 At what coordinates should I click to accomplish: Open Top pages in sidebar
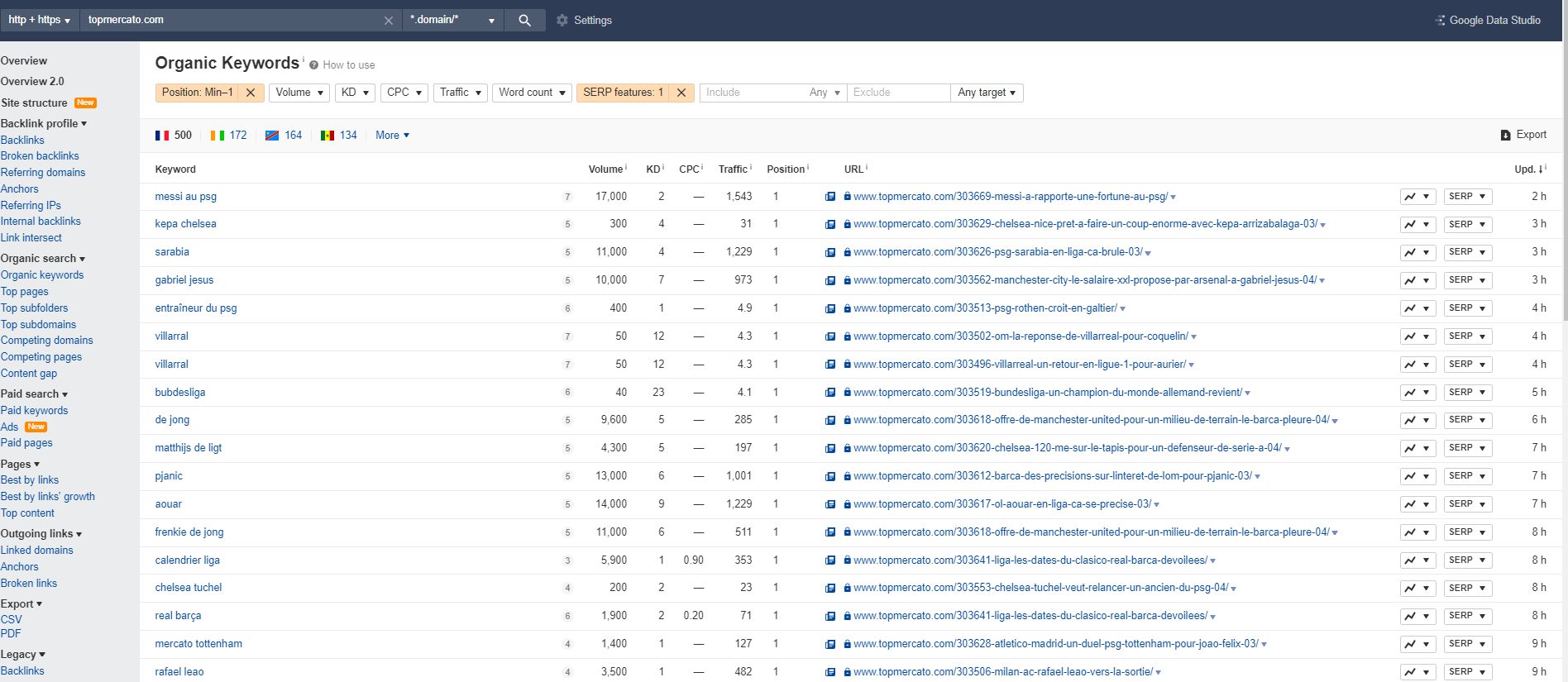[x=25, y=292]
